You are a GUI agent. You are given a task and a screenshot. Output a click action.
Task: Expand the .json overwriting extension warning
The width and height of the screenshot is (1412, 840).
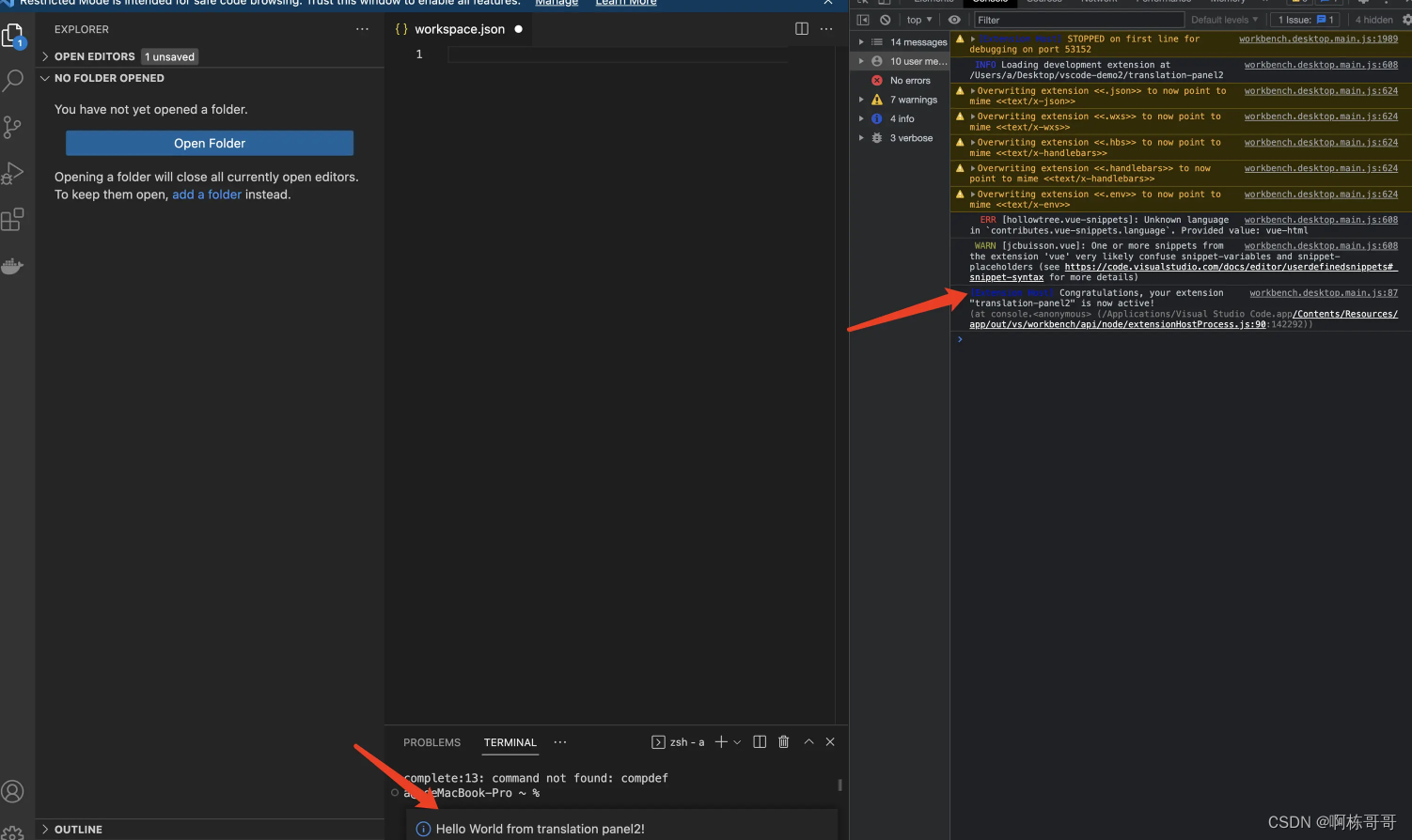[x=973, y=91]
